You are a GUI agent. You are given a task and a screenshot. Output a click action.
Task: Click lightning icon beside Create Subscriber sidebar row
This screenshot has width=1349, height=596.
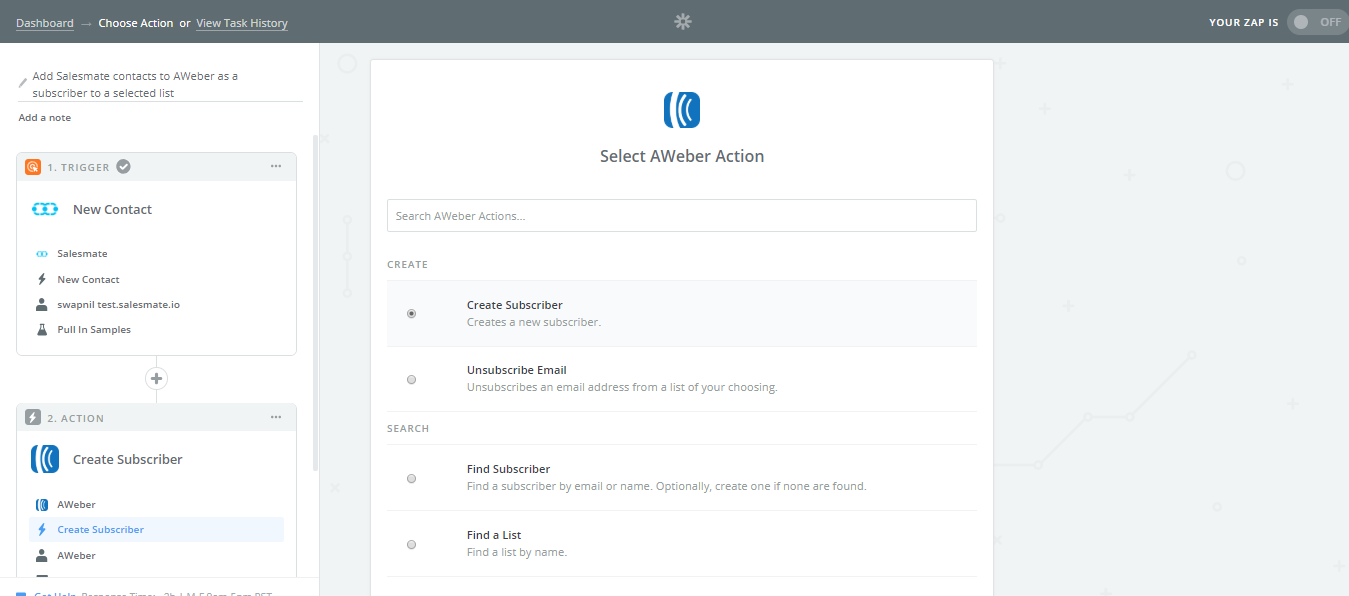click(x=42, y=530)
